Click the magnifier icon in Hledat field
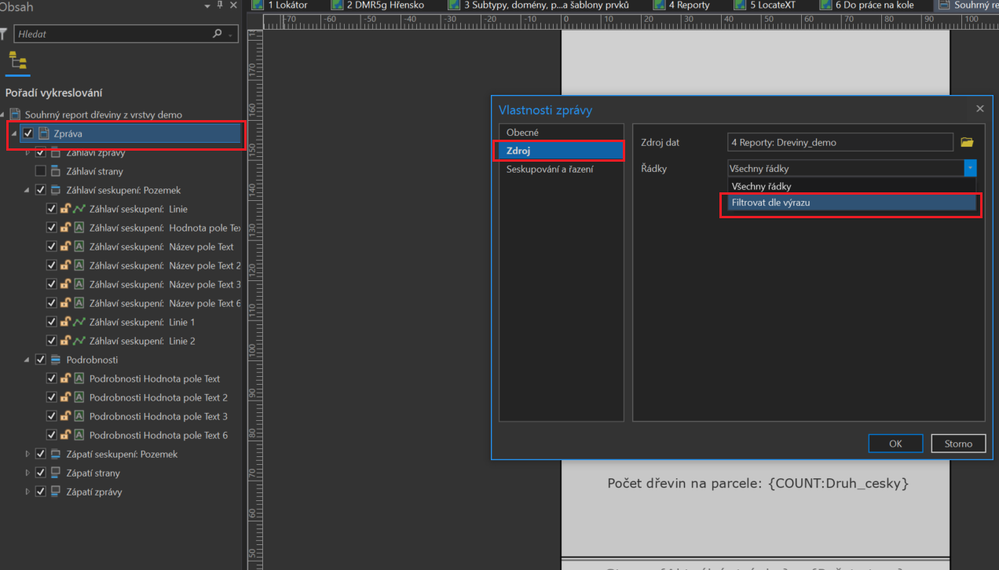This screenshot has height=570, width=999. [217, 34]
